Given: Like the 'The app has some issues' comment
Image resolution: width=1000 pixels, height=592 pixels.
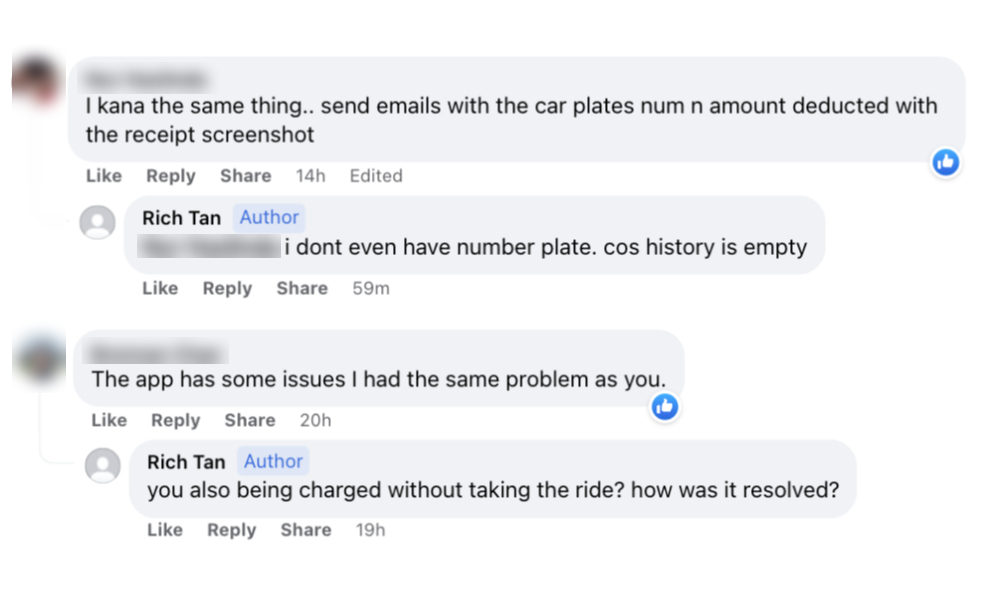Looking at the screenshot, I should tap(109, 420).
